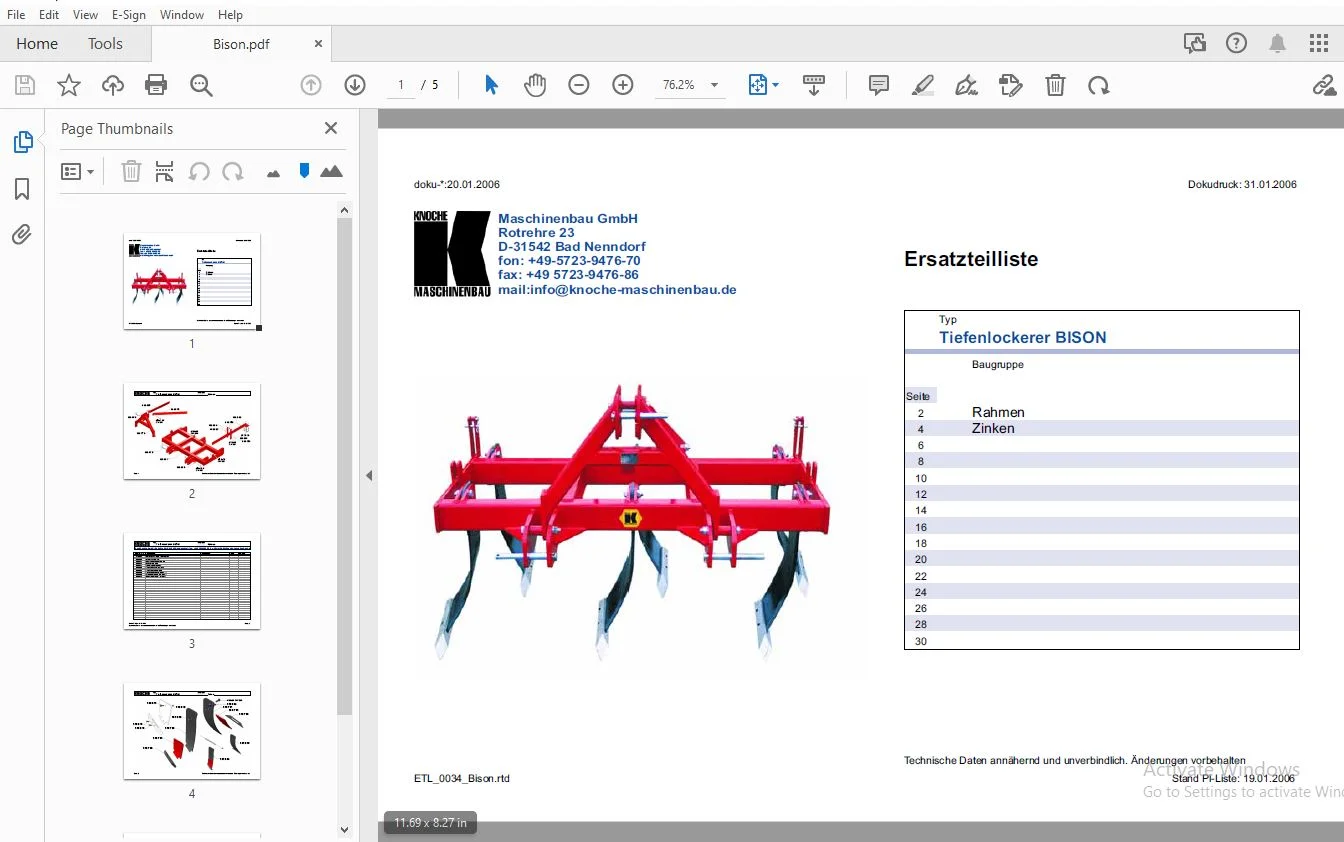Open the Bookmarks pane in sidebar

pyautogui.click(x=22, y=189)
